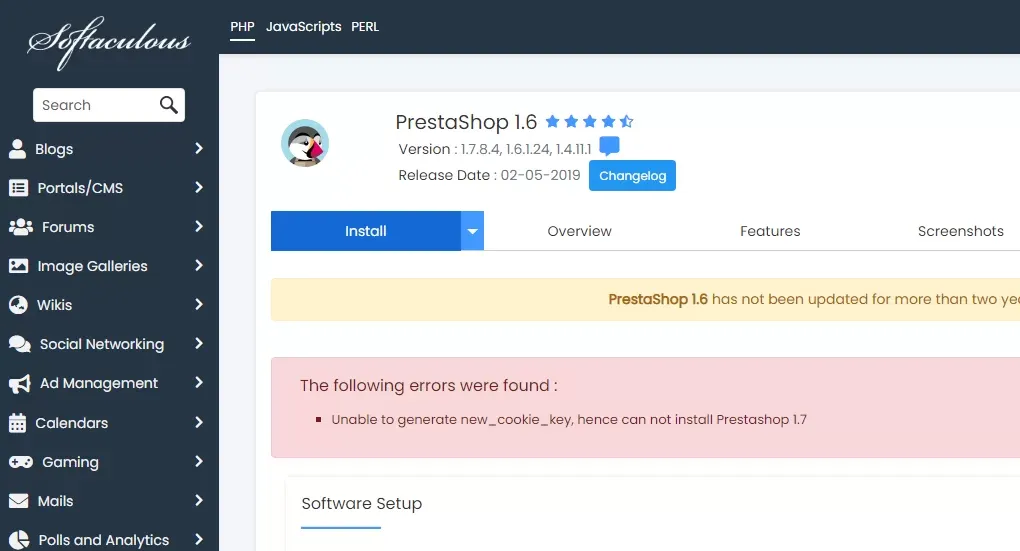Expand the Portals/CMS category chevron
Screen dimensions: 1020x551
(x=198, y=187)
